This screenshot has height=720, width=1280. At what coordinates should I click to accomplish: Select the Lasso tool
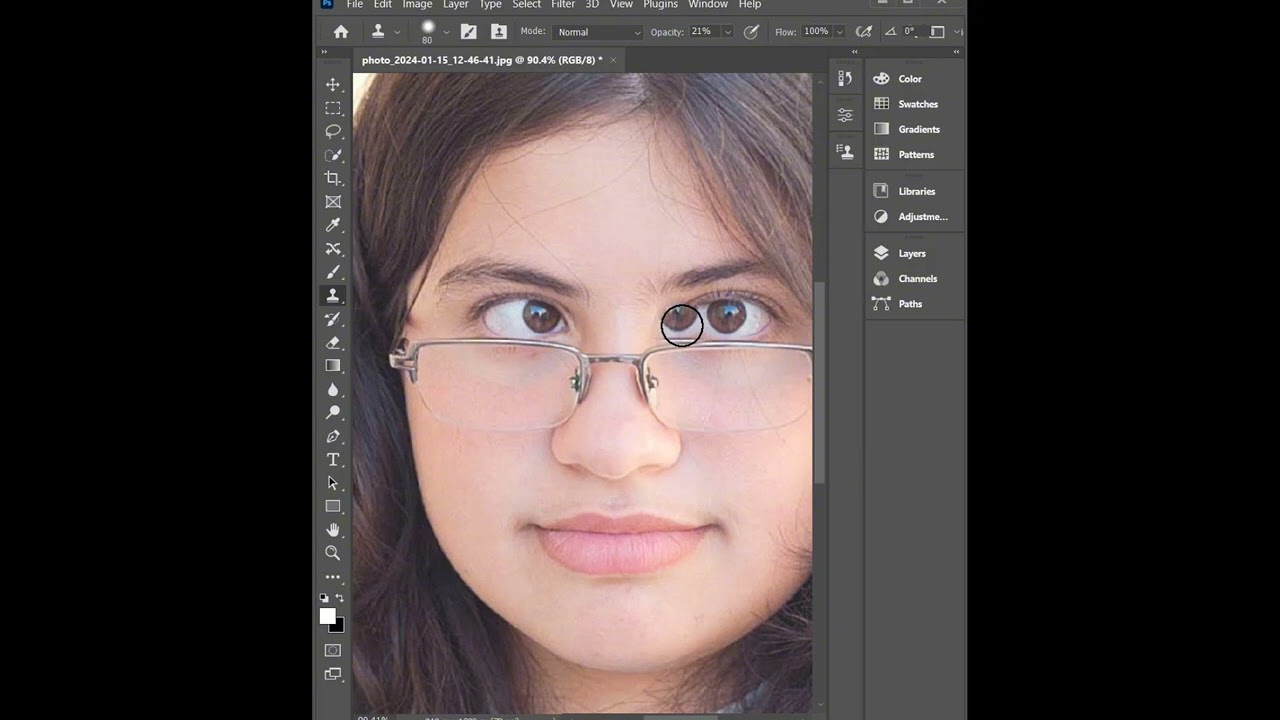[333, 131]
